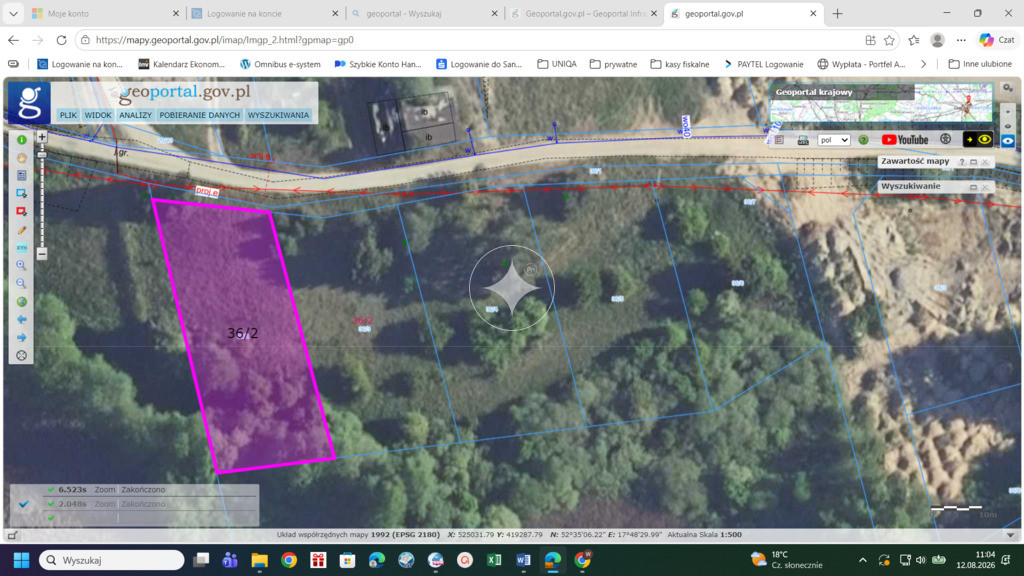Open the pol language dropdown
1024x576 pixels.
[x=834, y=140]
